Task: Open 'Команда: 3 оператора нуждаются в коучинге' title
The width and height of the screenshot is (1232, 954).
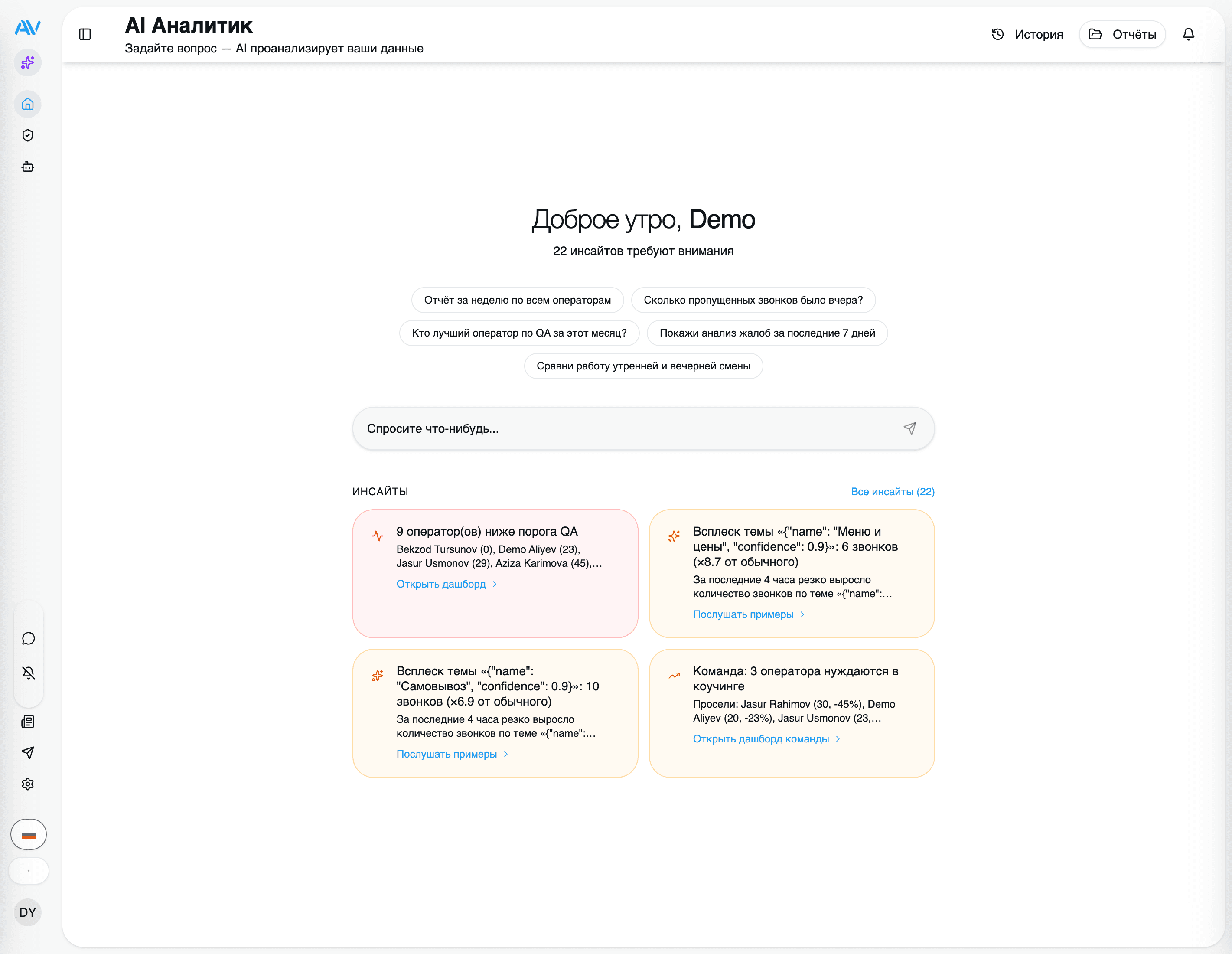Action: [x=795, y=679]
